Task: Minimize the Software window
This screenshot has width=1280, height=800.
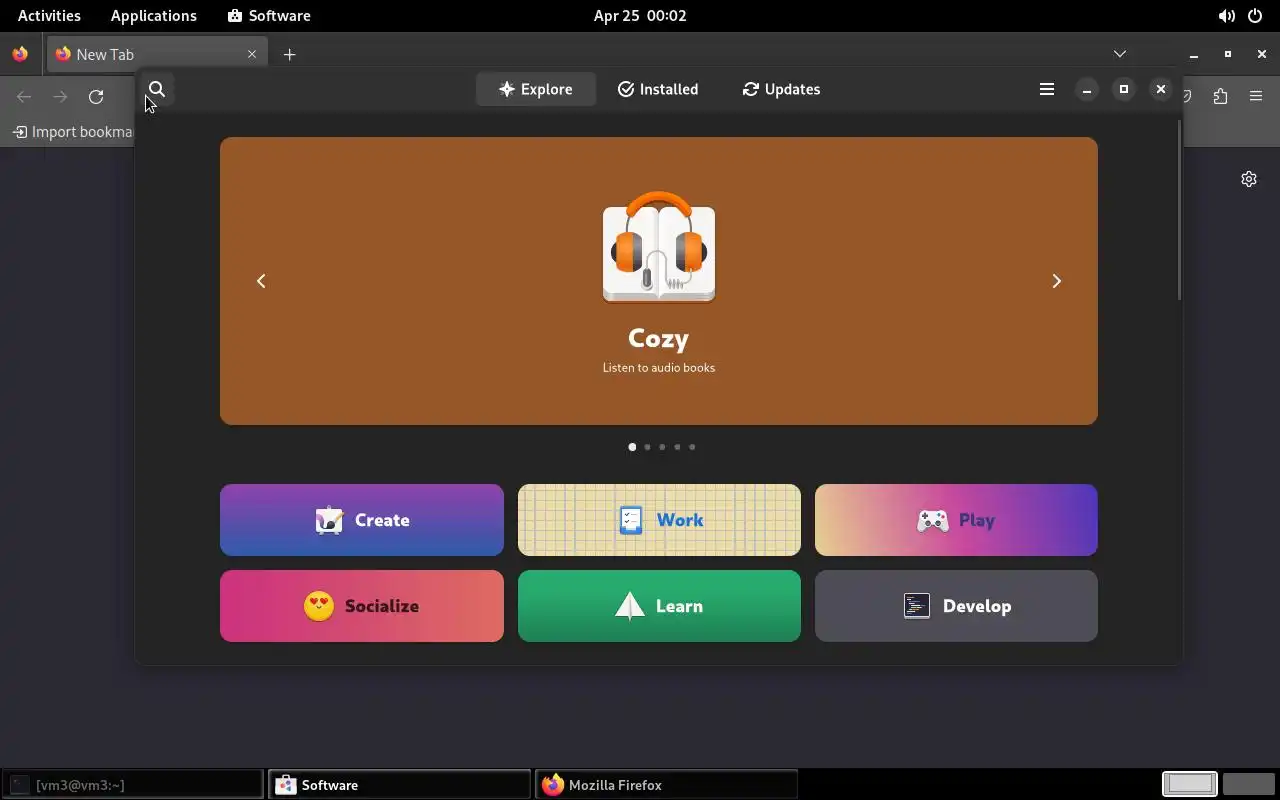Action: tap(1087, 90)
